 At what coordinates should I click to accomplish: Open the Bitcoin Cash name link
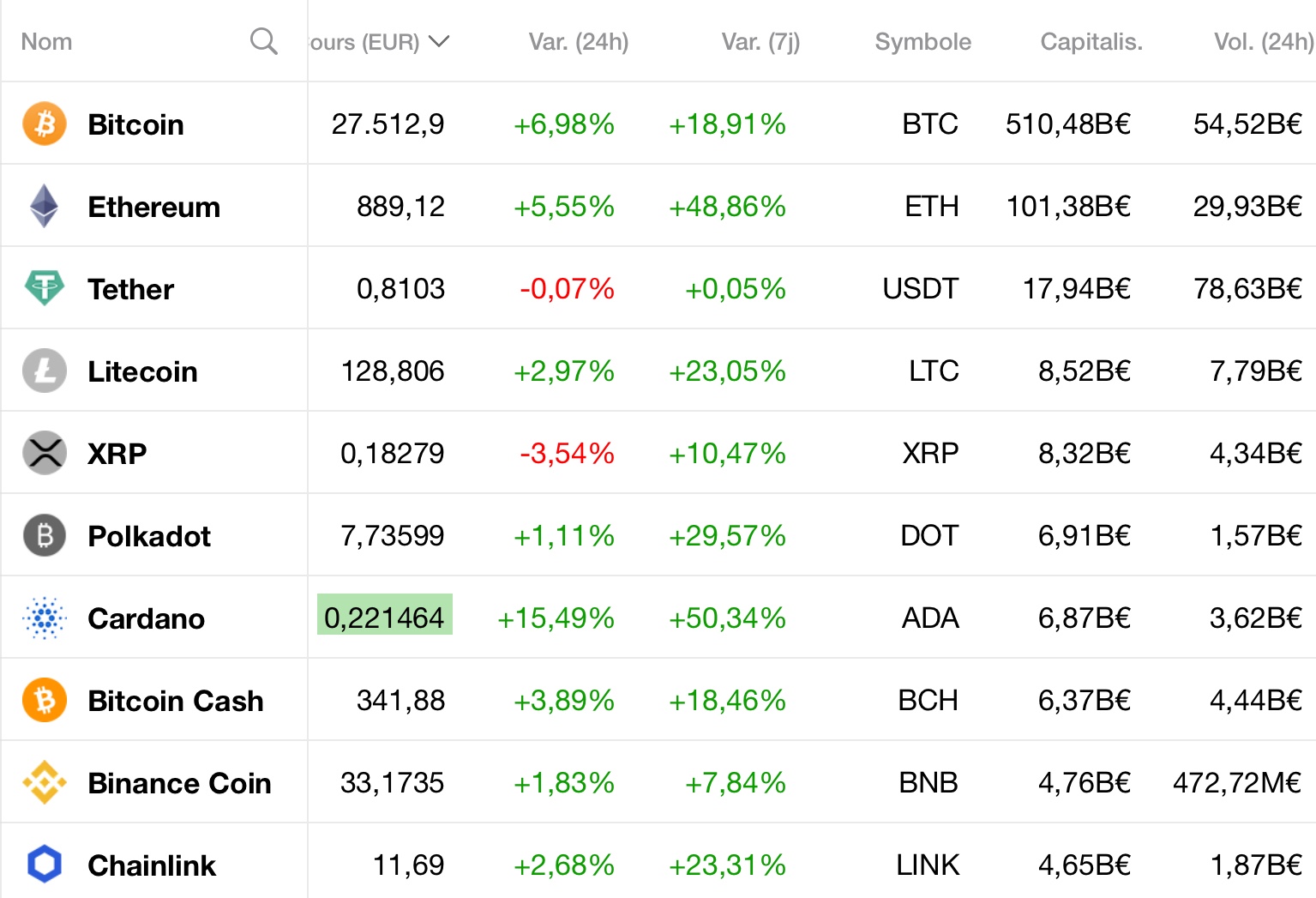click(176, 701)
